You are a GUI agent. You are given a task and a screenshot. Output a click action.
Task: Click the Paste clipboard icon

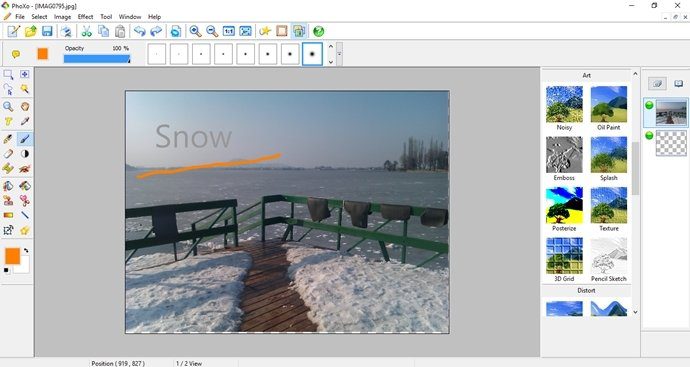[x=120, y=31]
